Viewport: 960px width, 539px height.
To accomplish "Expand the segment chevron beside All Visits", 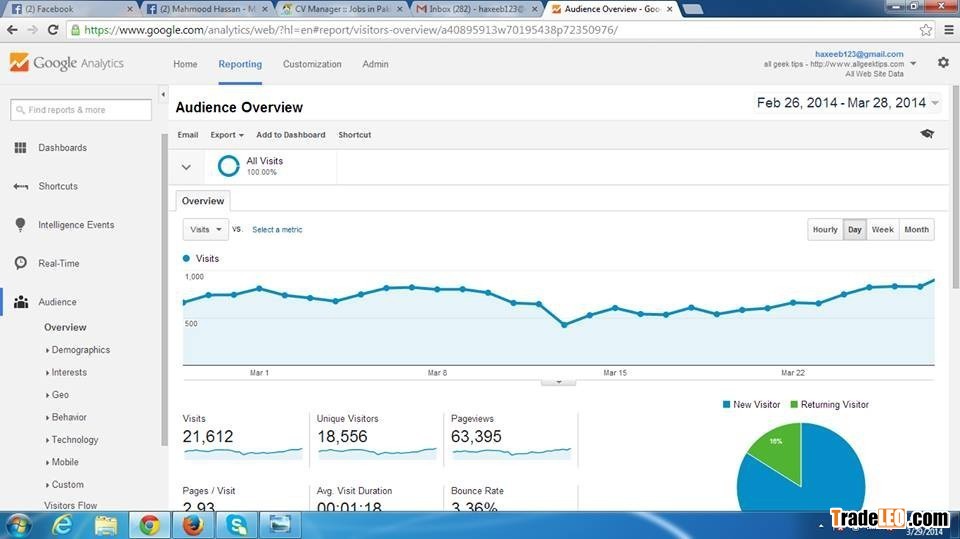I will (x=186, y=167).
